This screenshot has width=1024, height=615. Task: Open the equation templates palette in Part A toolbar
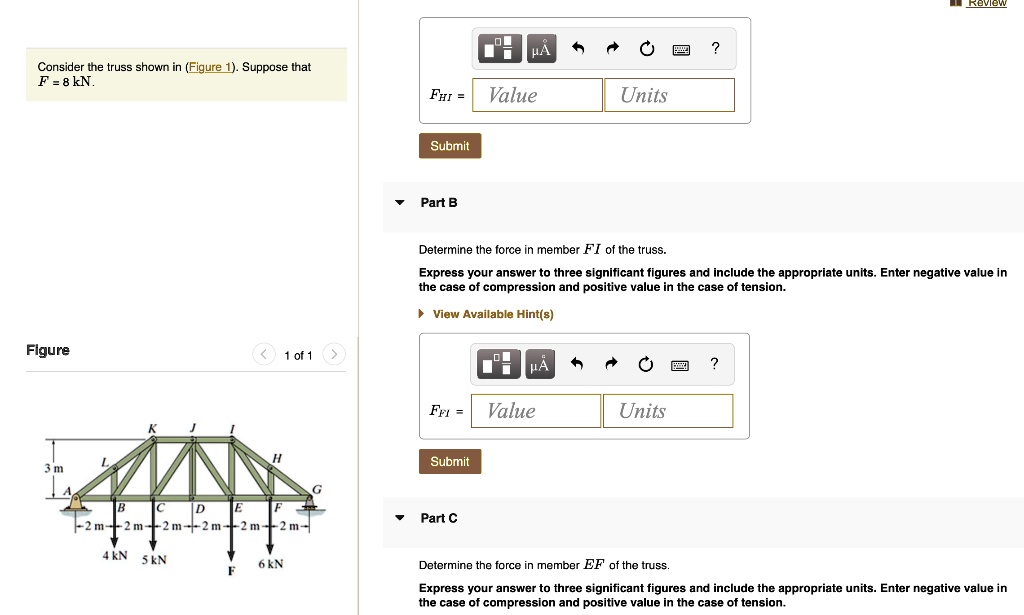point(500,47)
